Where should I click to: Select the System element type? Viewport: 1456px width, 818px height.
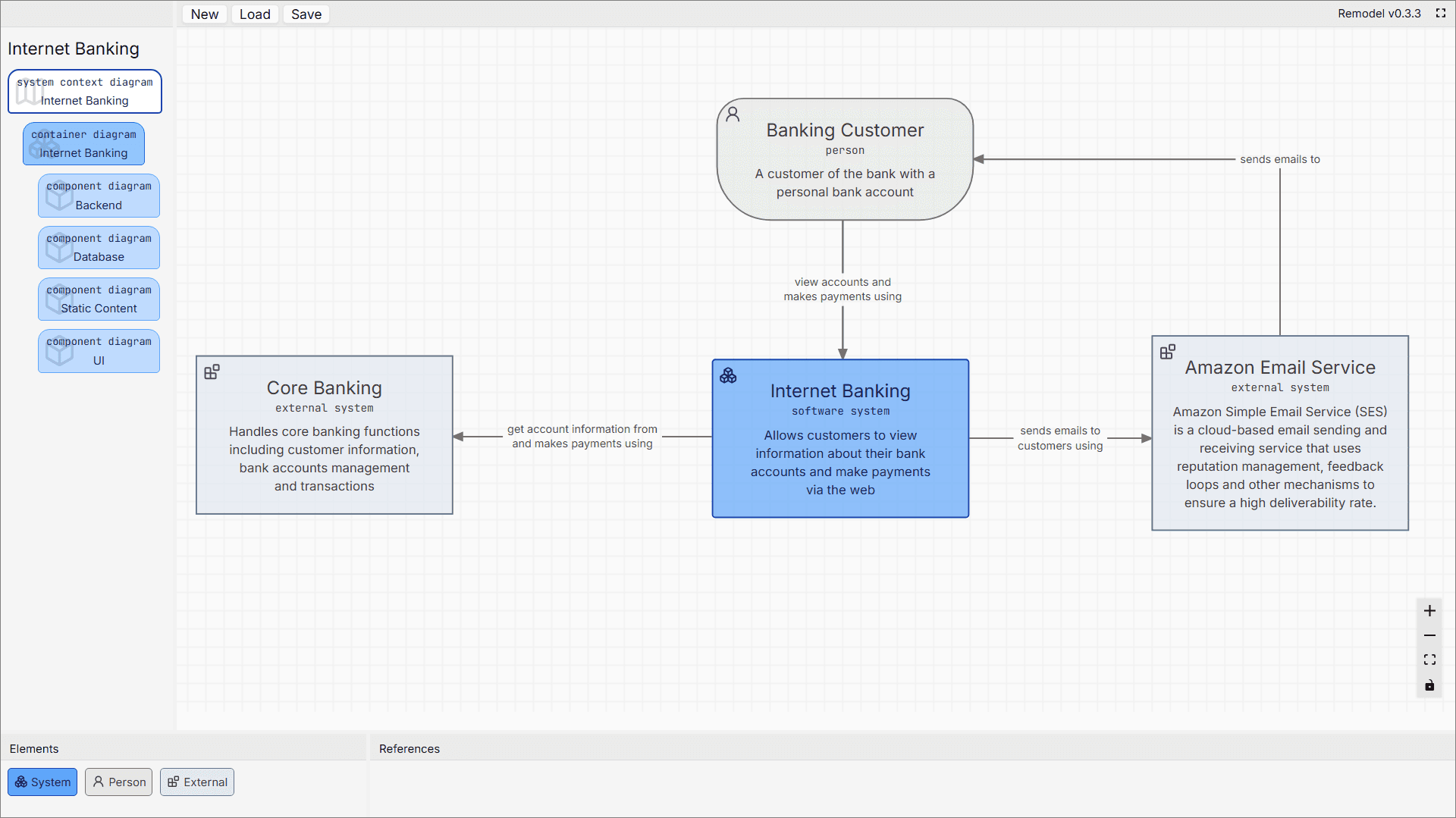[42, 782]
